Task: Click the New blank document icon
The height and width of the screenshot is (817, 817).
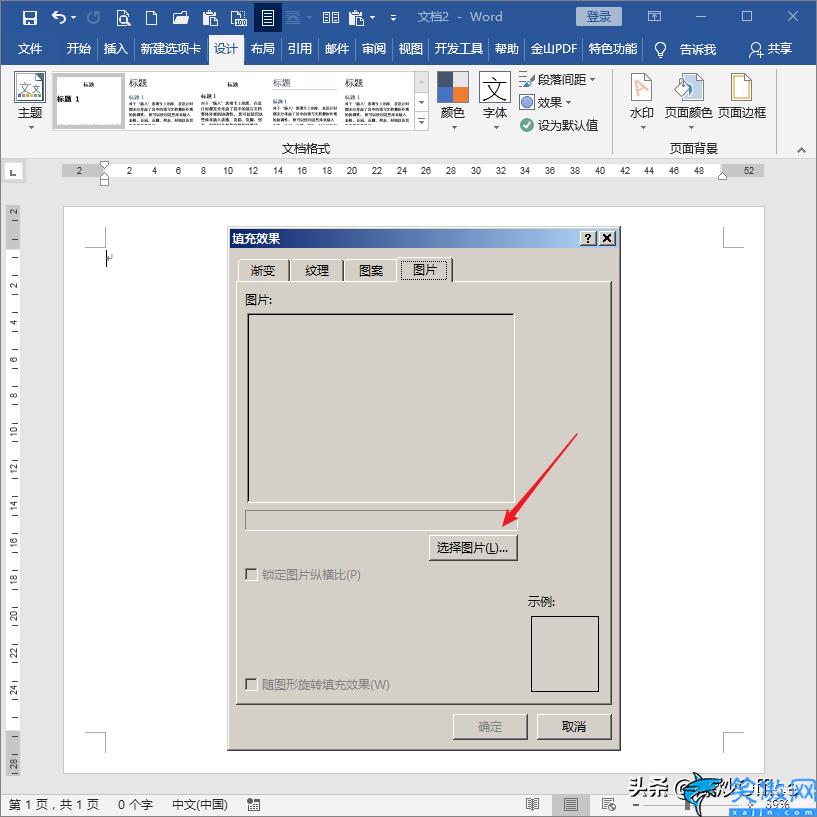Action: point(151,18)
